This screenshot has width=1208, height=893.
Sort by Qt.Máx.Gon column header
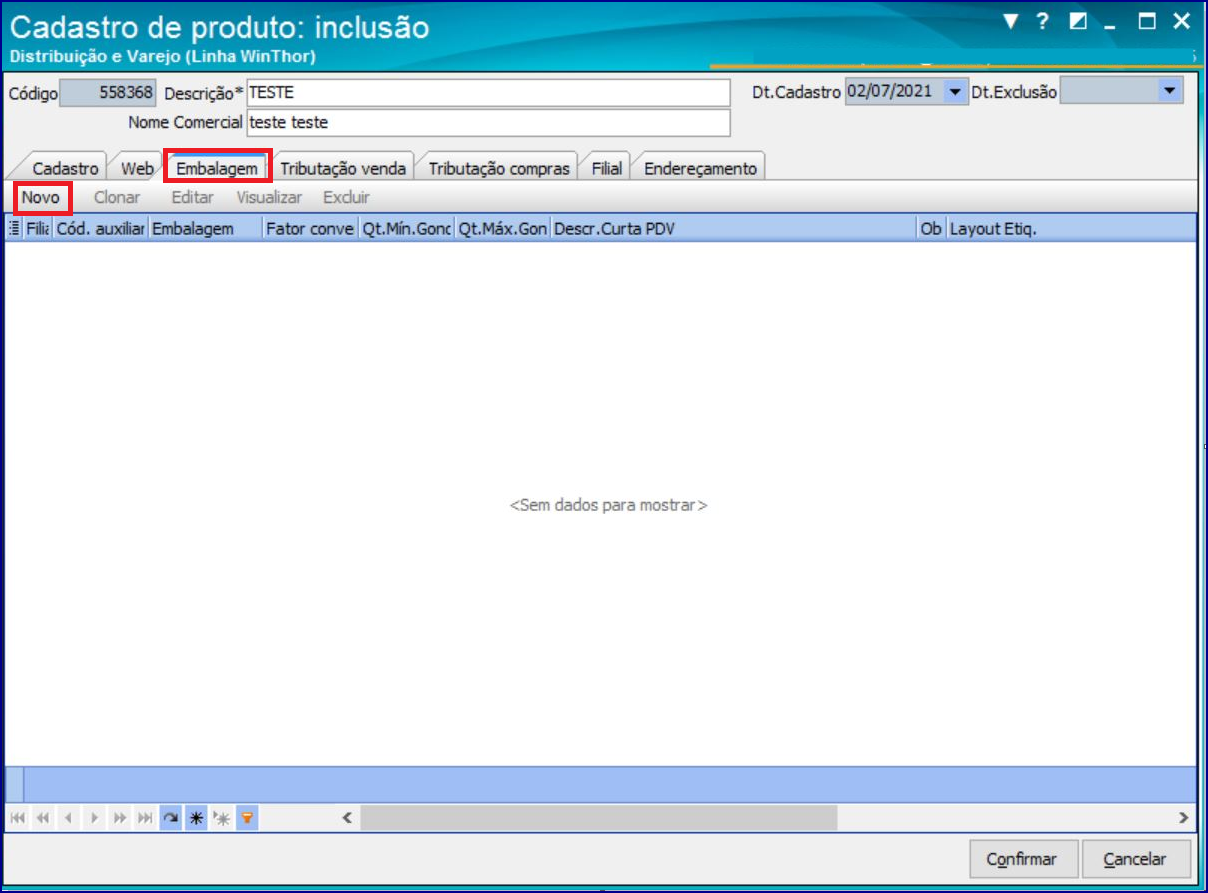[503, 229]
